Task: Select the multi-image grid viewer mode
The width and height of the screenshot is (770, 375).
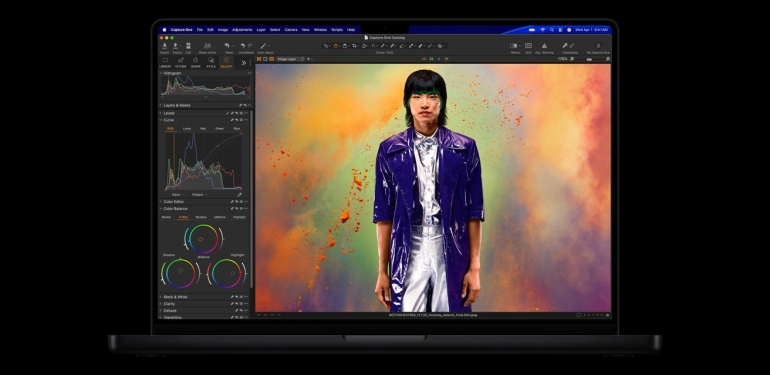Action: [x=259, y=59]
